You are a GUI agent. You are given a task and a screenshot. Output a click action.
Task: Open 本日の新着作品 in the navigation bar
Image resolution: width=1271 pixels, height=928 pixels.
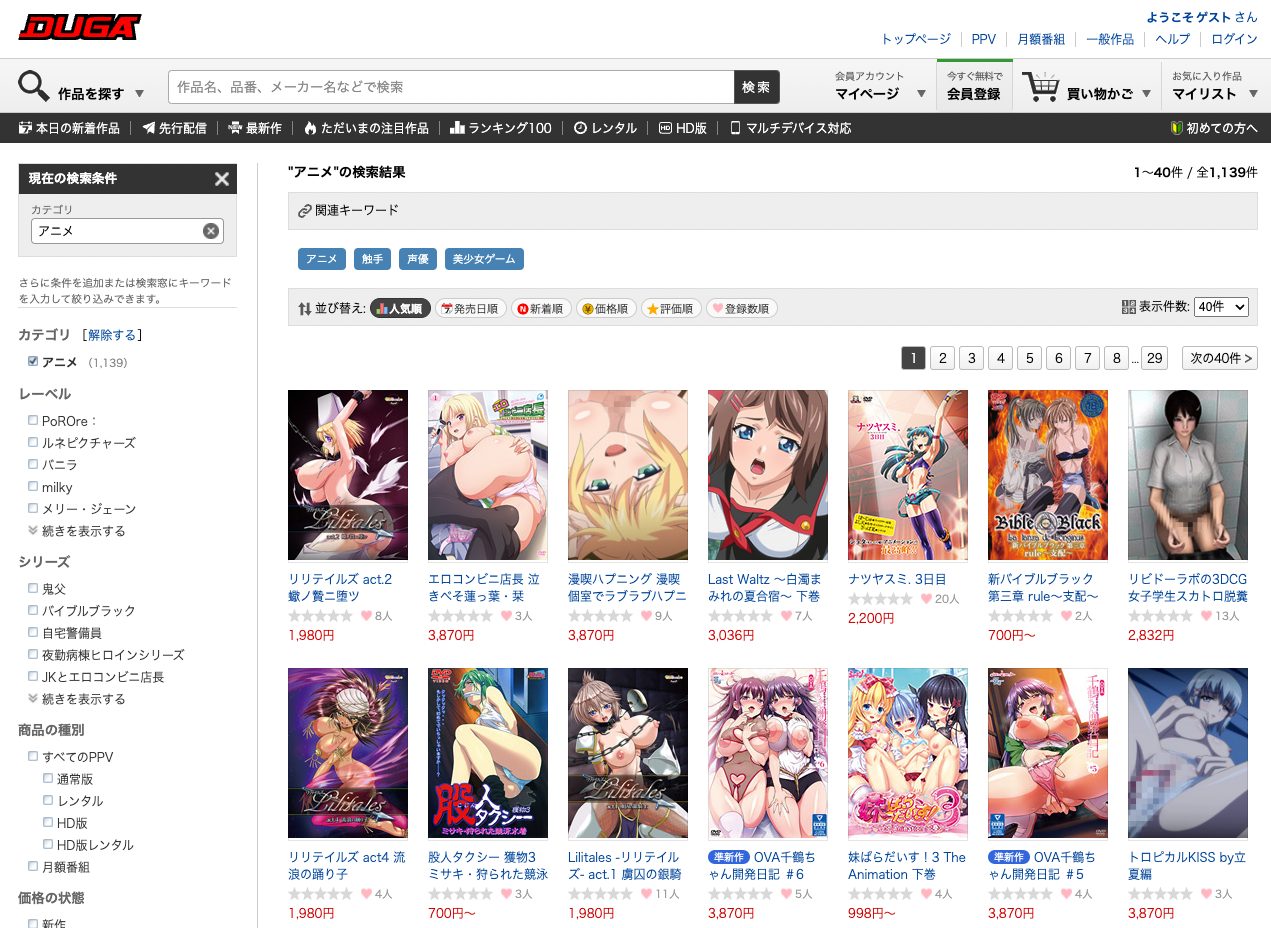pos(69,128)
